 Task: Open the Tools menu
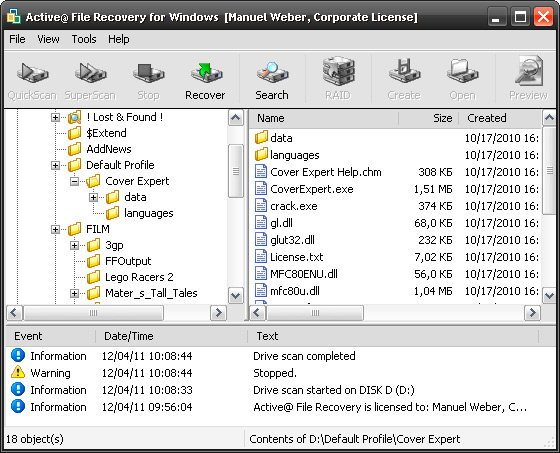84,39
